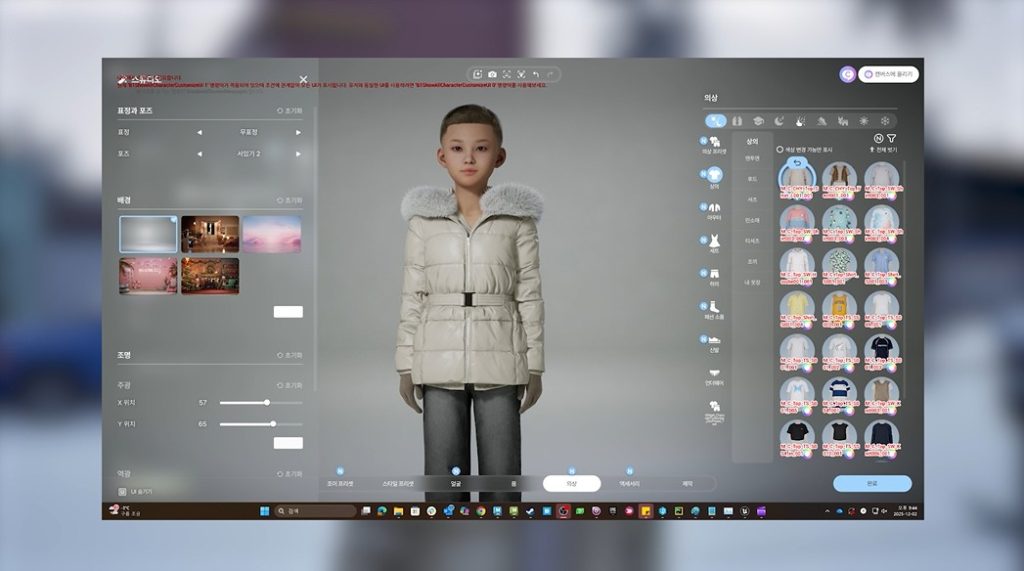Open the 제작 craft tab
This screenshot has height=571, width=1024.
[687, 483]
